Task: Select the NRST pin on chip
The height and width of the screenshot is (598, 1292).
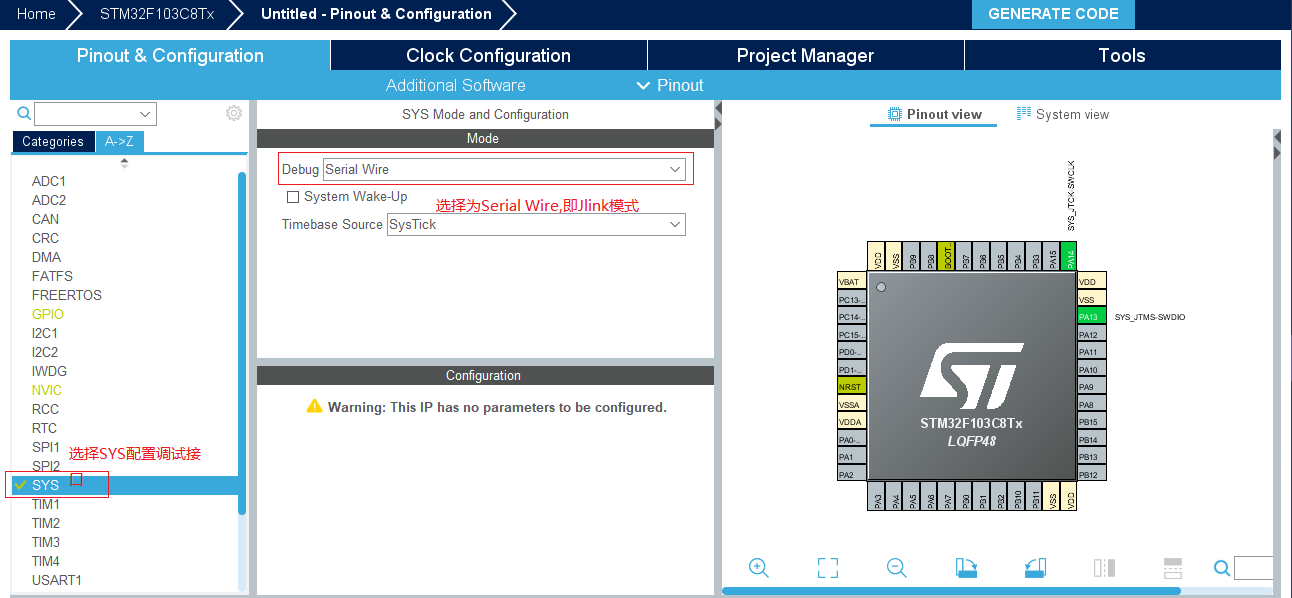Action: pos(851,387)
